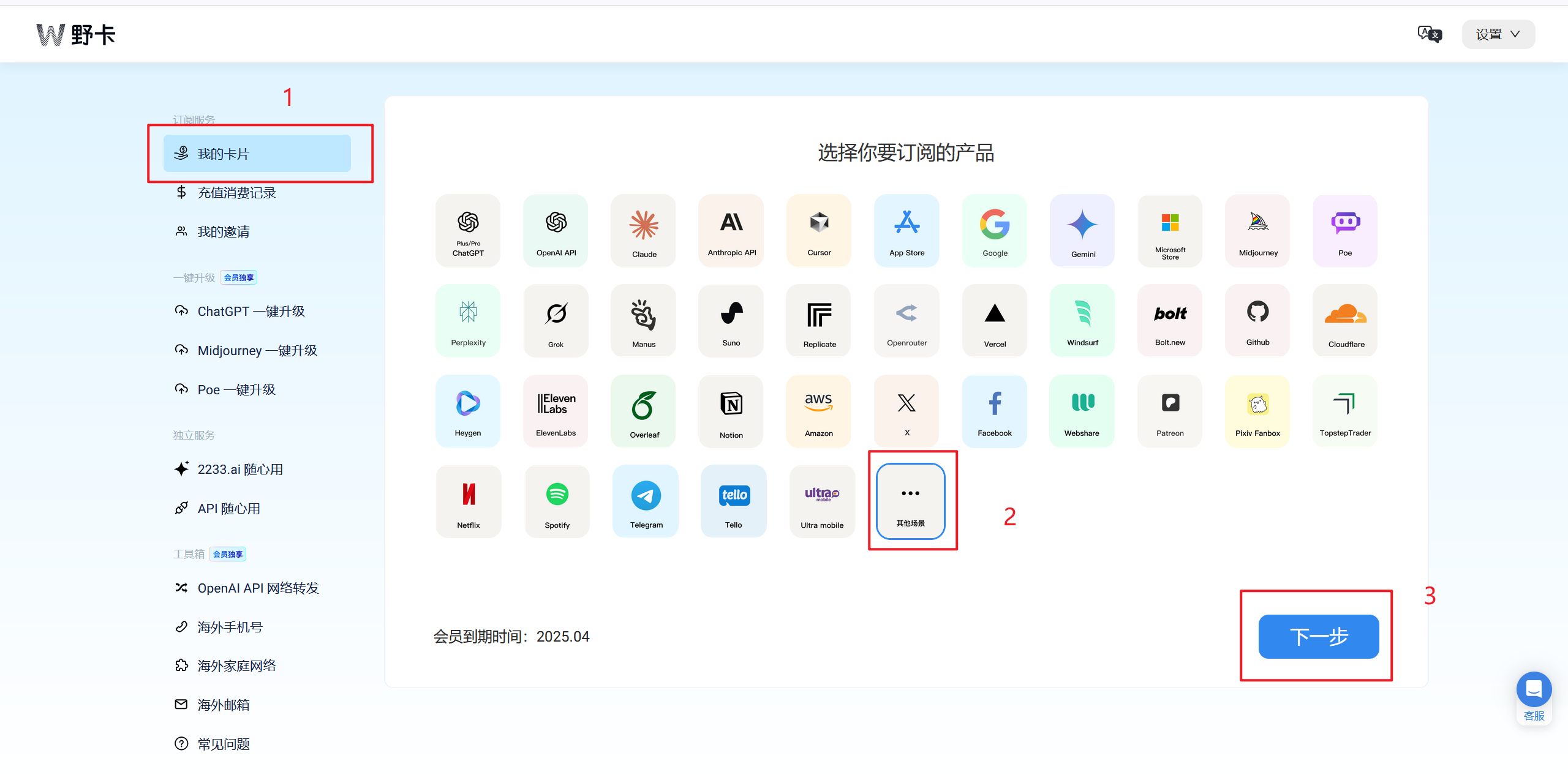The image size is (1568, 783).
Task: Select the Poe product card
Action: tap(1345, 231)
